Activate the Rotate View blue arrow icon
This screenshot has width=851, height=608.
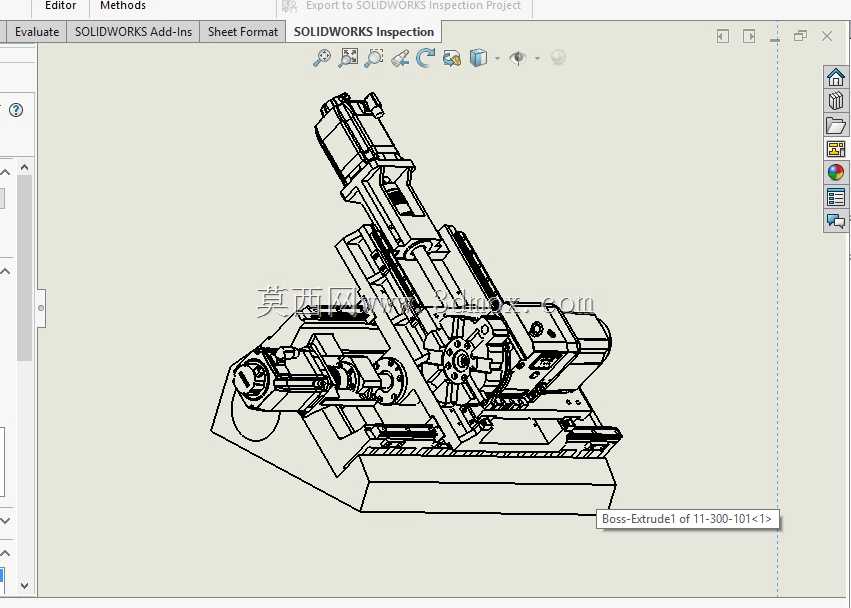click(426, 58)
